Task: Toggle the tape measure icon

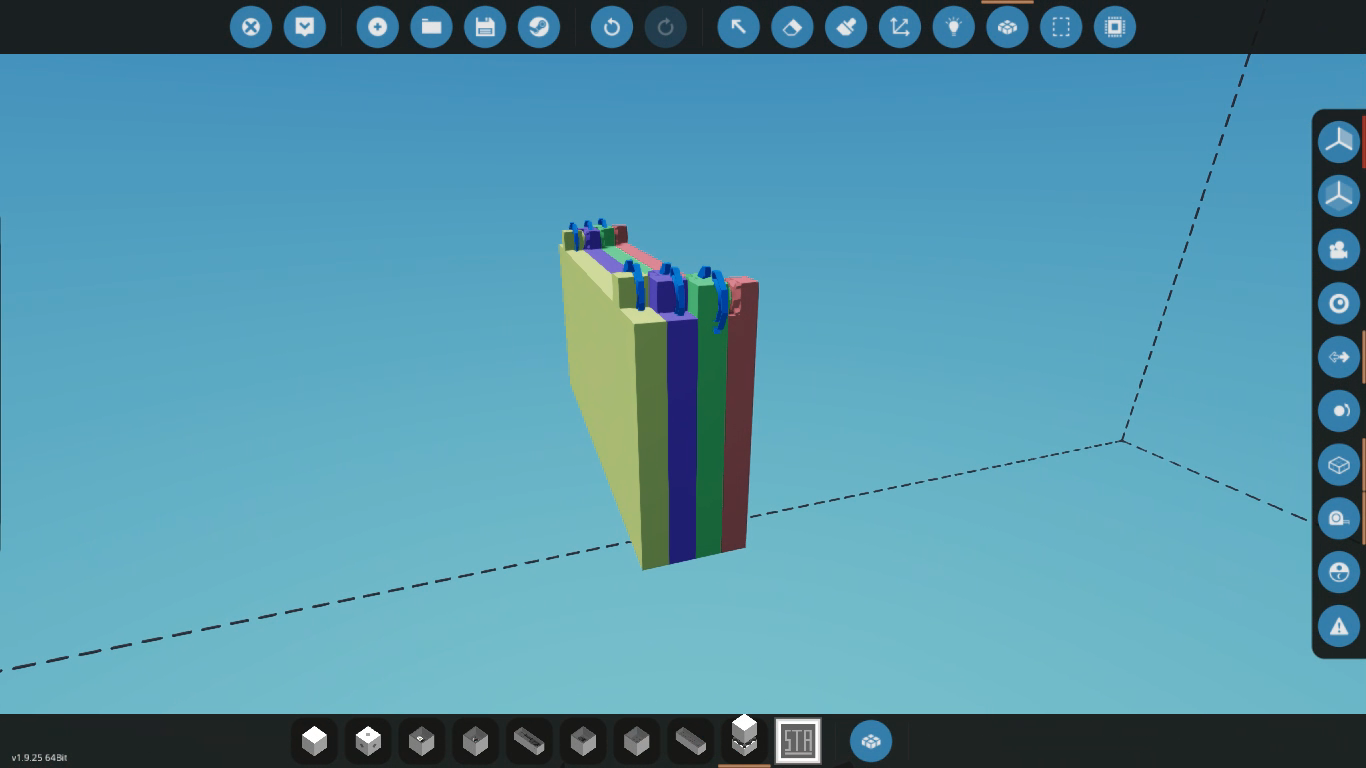Action: [x=1339, y=519]
